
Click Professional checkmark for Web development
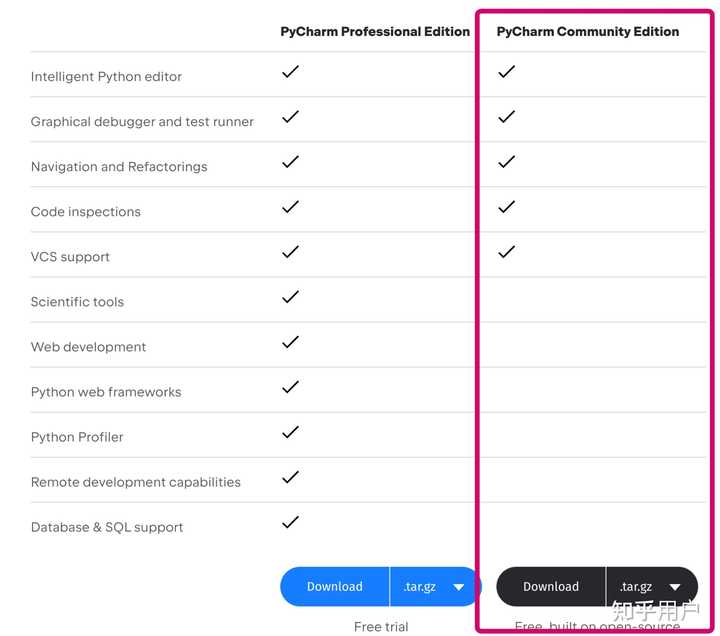click(x=290, y=342)
